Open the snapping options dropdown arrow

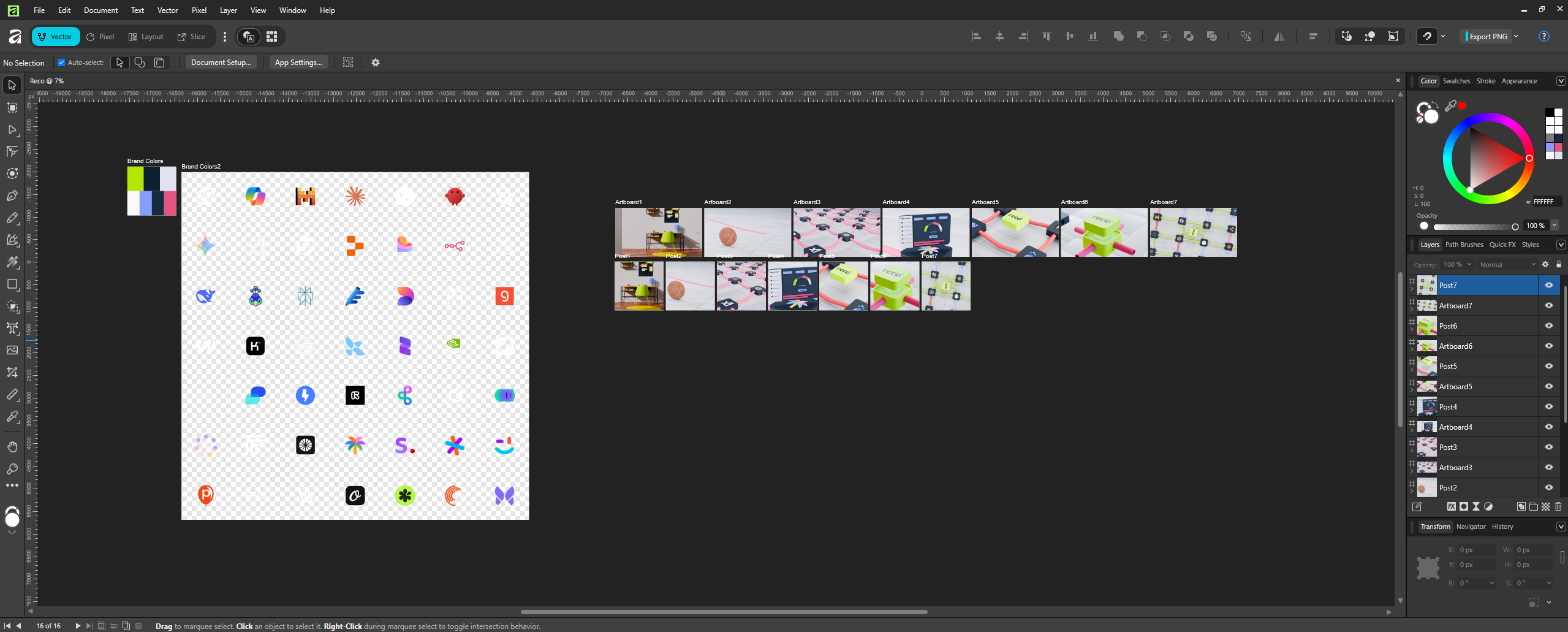coord(1443,36)
